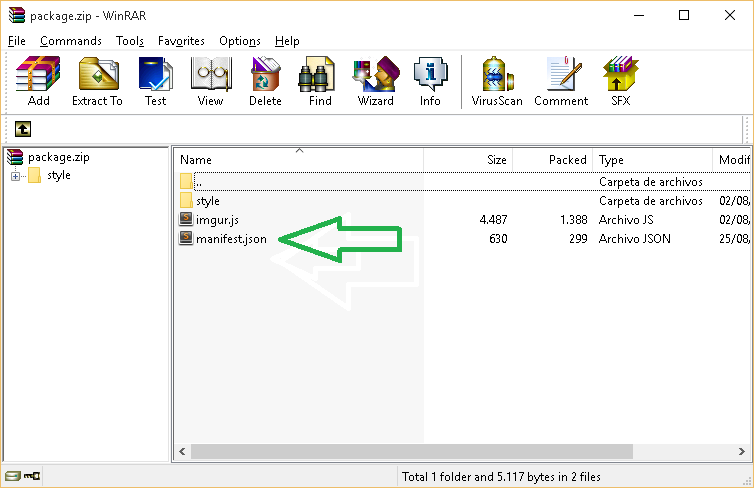
Task: Sort by the Name column header
Action: coord(298,160)
